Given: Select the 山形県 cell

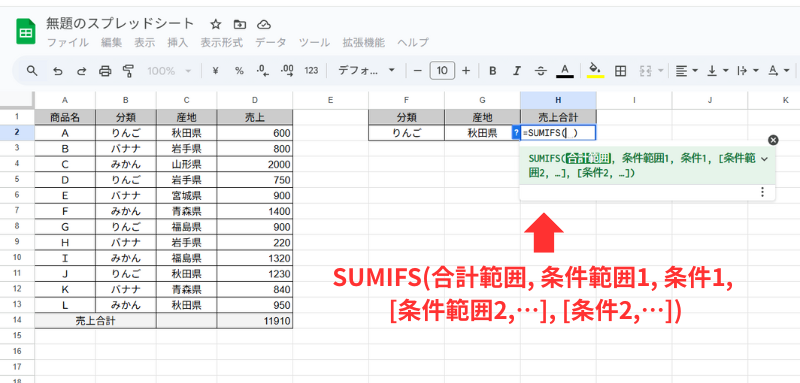Looking at the screenshot, I should coord(187,164).
